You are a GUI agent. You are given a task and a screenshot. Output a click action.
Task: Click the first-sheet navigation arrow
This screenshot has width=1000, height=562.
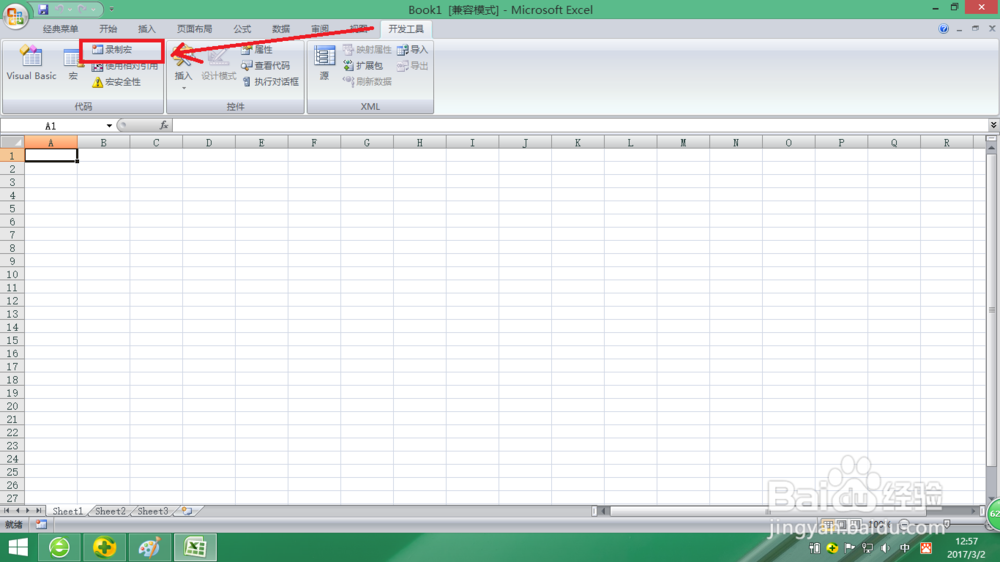[x=6, y=511]
